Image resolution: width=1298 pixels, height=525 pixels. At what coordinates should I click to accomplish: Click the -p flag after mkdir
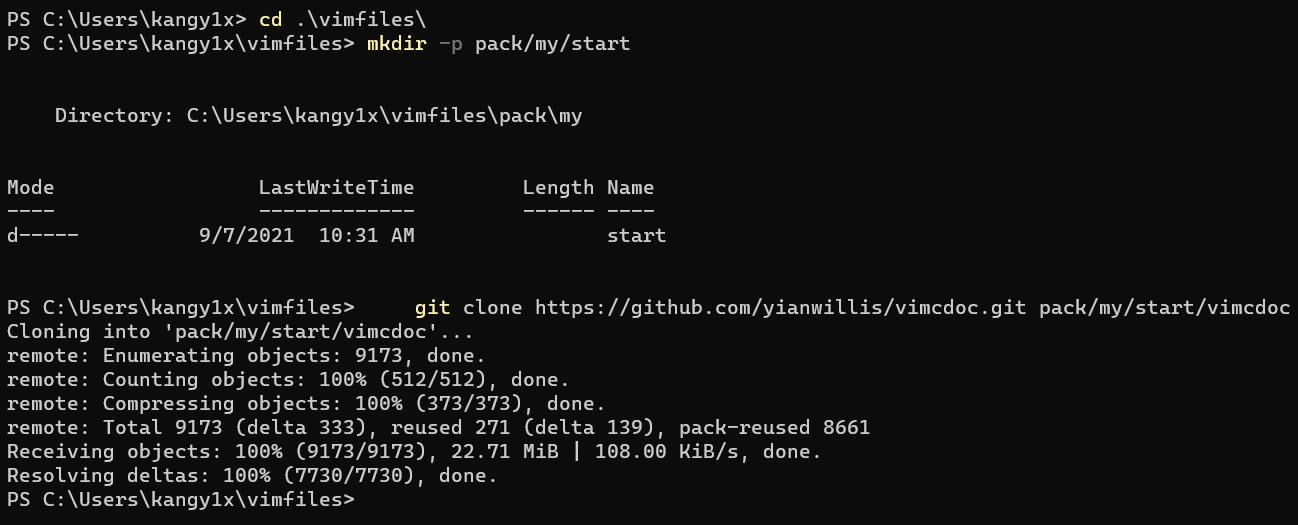pyautogui.click(x=451, y=43)
